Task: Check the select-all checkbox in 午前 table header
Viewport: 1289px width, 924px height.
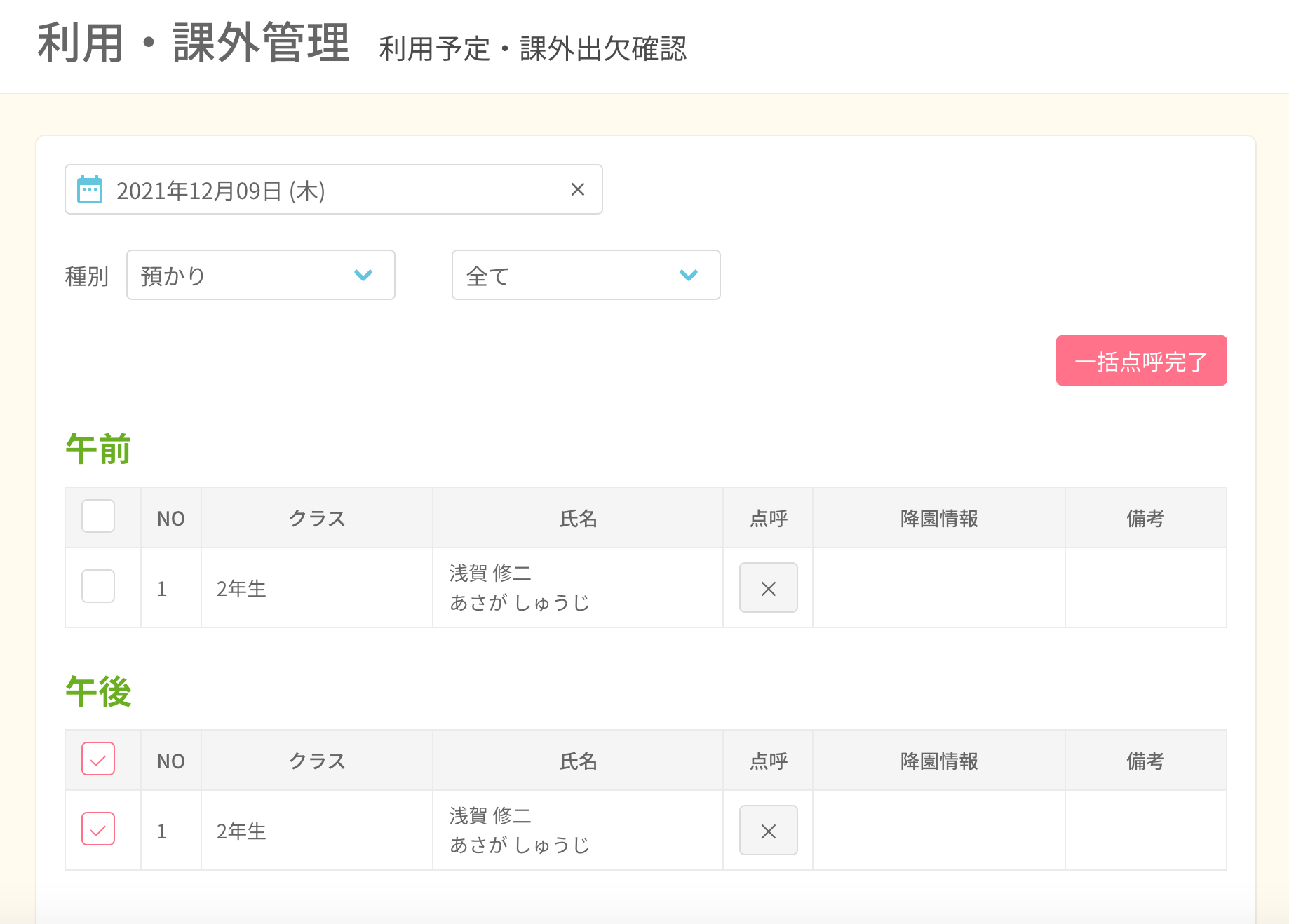Action: pyautogui.click(x=98, y=516)
